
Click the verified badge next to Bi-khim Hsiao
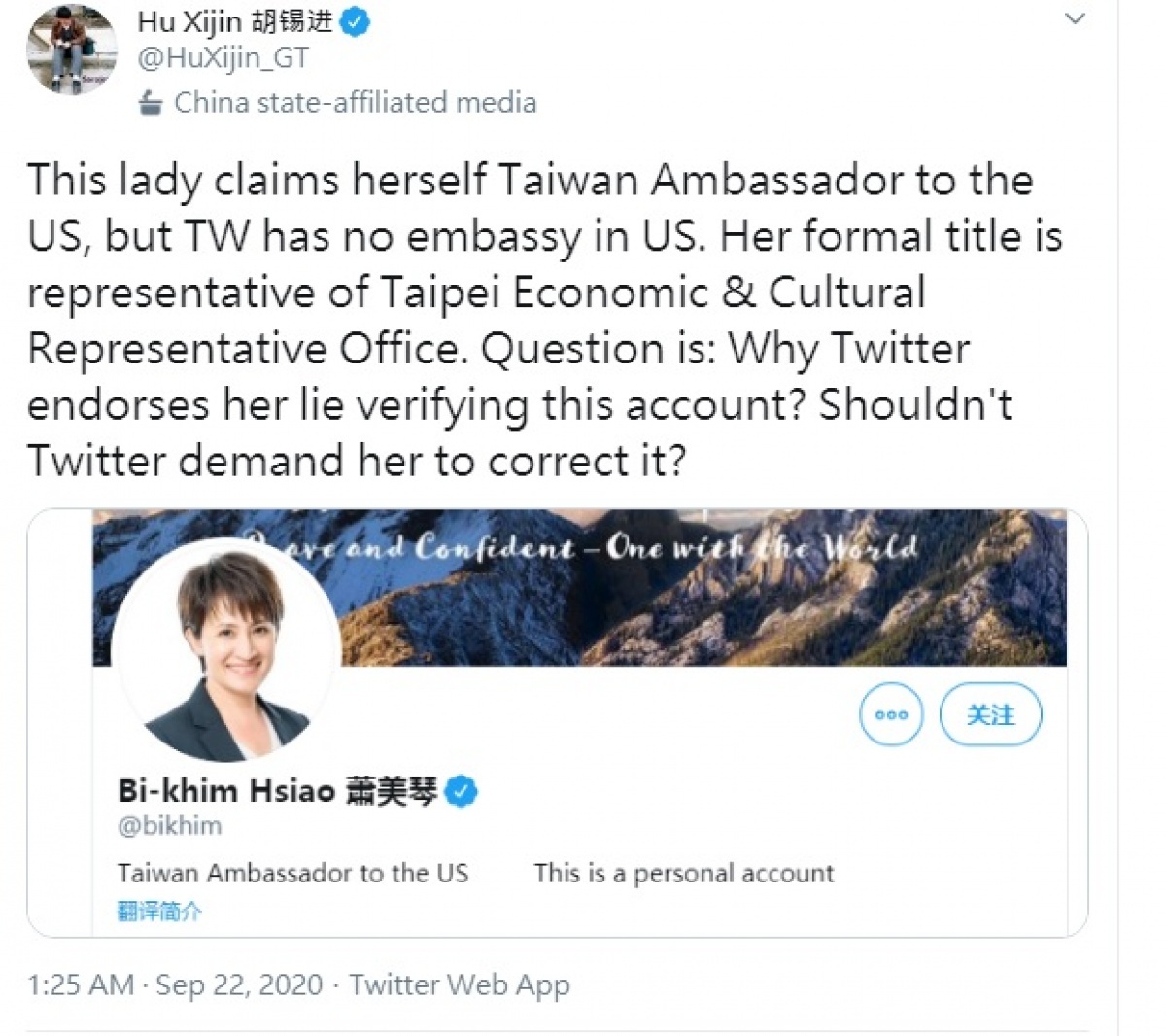pos(462,792)
